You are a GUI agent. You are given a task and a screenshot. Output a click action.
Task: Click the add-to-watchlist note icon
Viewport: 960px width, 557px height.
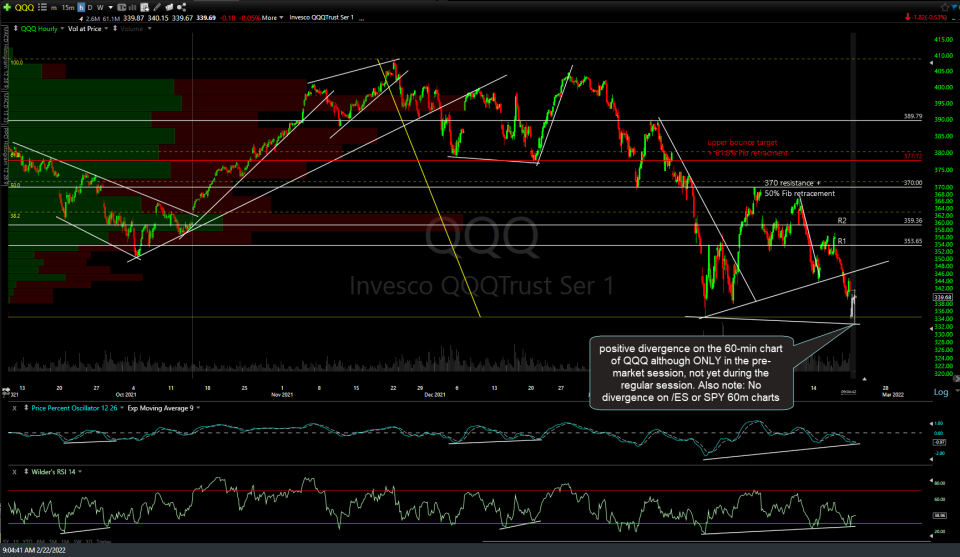click(145, 7)
